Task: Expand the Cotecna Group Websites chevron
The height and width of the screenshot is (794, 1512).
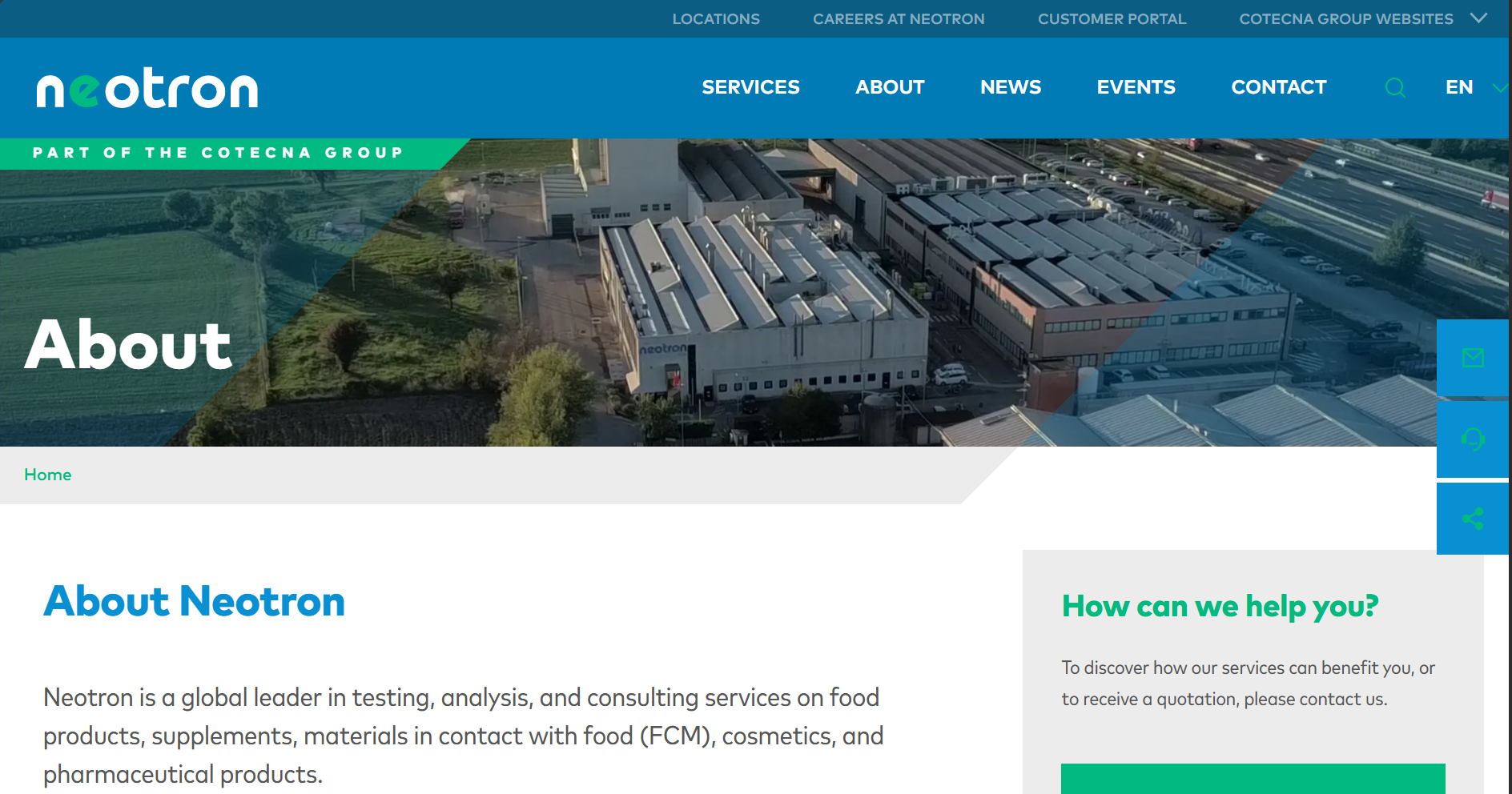Action: (x=1479, y=18)
